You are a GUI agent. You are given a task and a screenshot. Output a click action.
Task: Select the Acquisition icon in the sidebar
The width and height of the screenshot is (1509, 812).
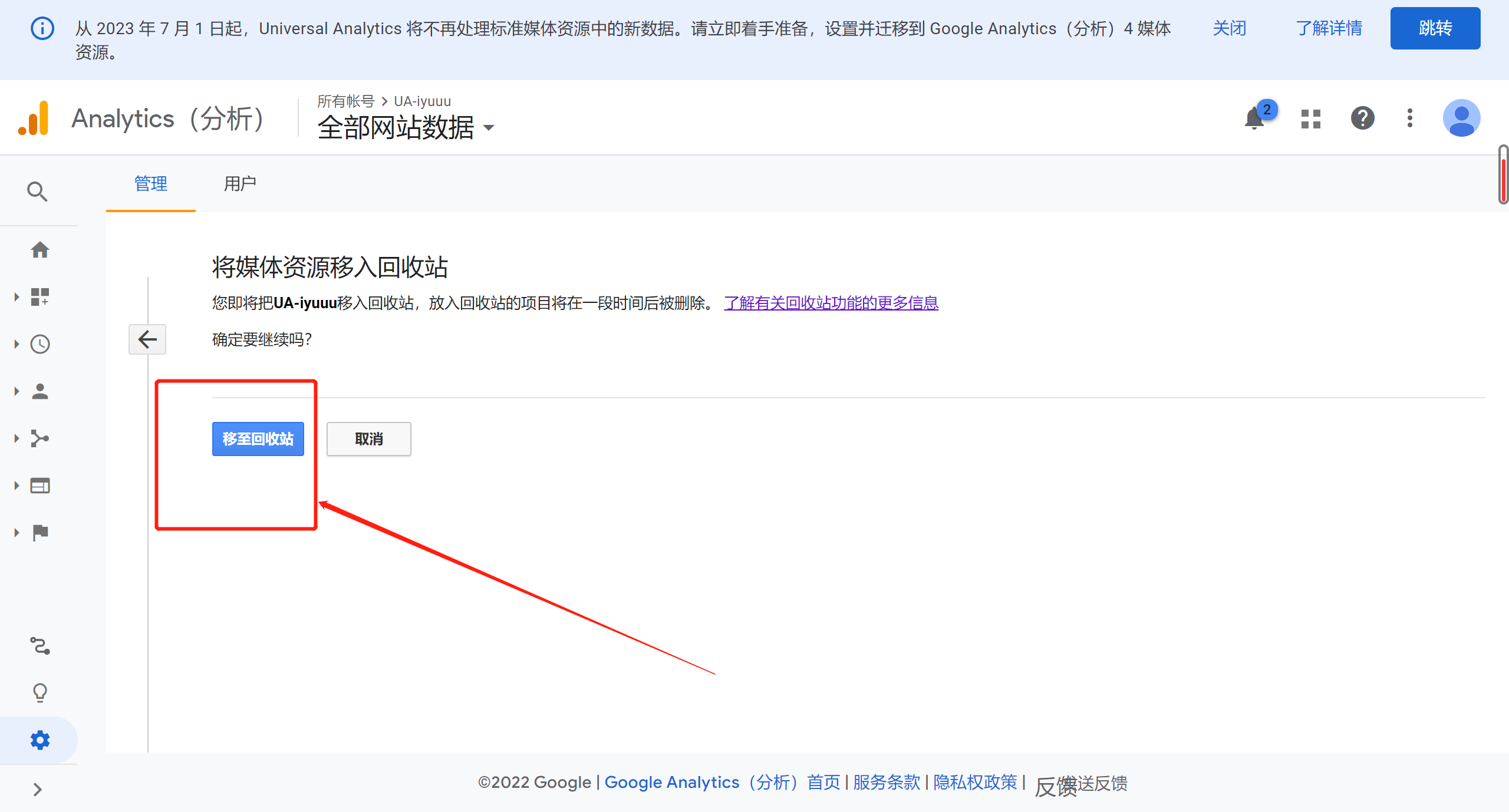click(39, 438)
